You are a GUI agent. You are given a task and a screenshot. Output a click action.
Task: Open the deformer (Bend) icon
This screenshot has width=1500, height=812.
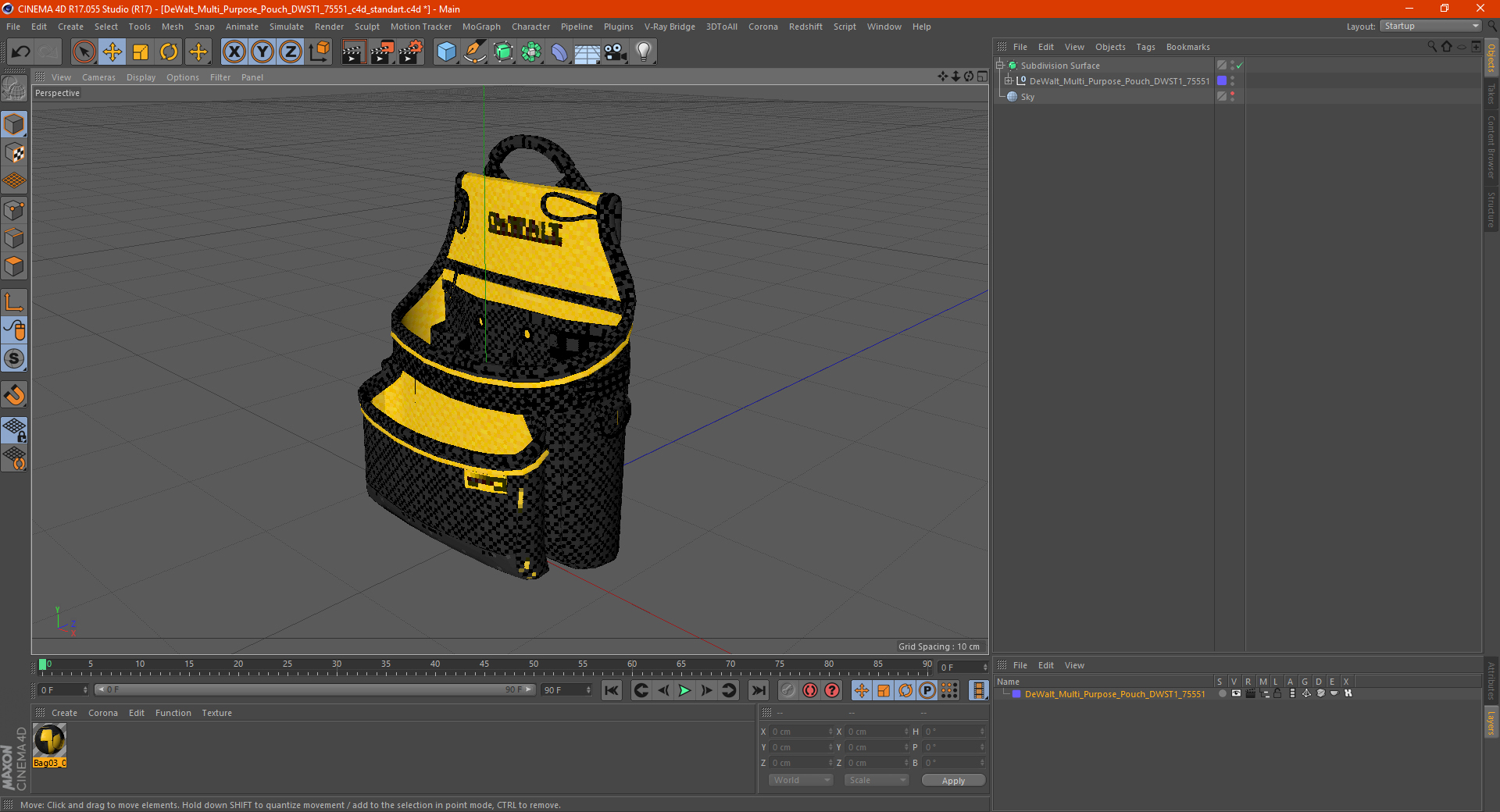559,52
